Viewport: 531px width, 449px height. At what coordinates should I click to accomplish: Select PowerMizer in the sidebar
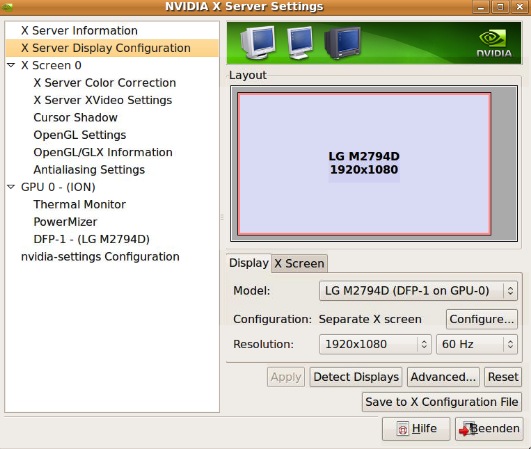(65, 222)
